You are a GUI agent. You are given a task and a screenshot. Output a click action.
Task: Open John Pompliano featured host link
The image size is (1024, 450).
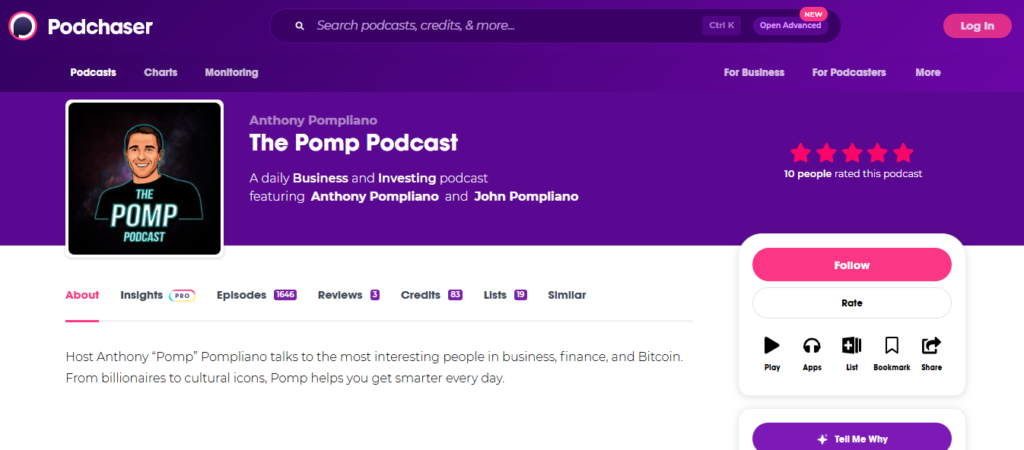click(526, 197)
